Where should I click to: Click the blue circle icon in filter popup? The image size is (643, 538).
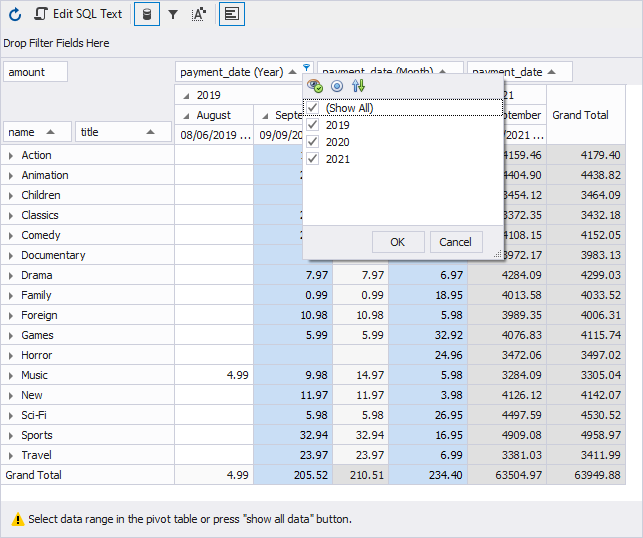pos(337,86)
